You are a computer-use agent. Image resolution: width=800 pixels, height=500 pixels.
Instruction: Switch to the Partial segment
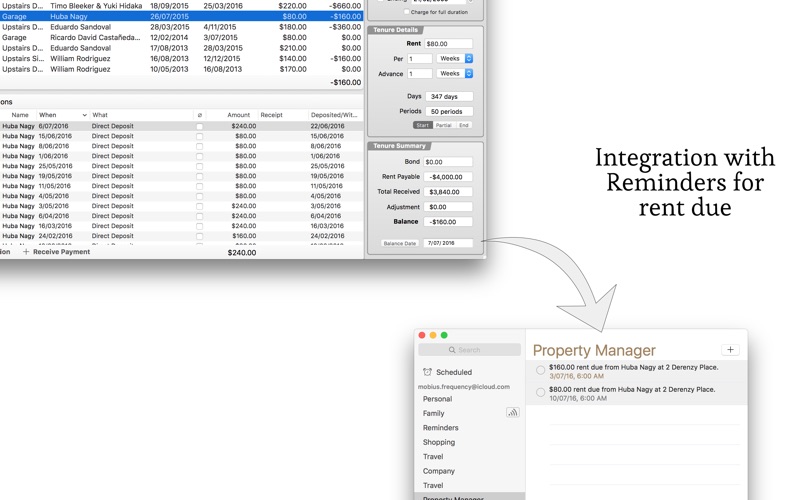coord(443,125)
